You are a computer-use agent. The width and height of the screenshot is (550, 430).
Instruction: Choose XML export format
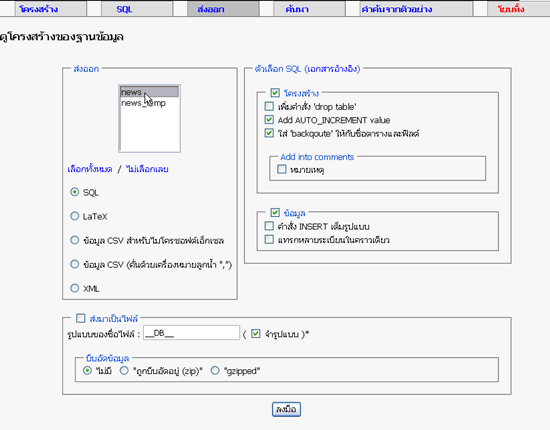(74, 288)
